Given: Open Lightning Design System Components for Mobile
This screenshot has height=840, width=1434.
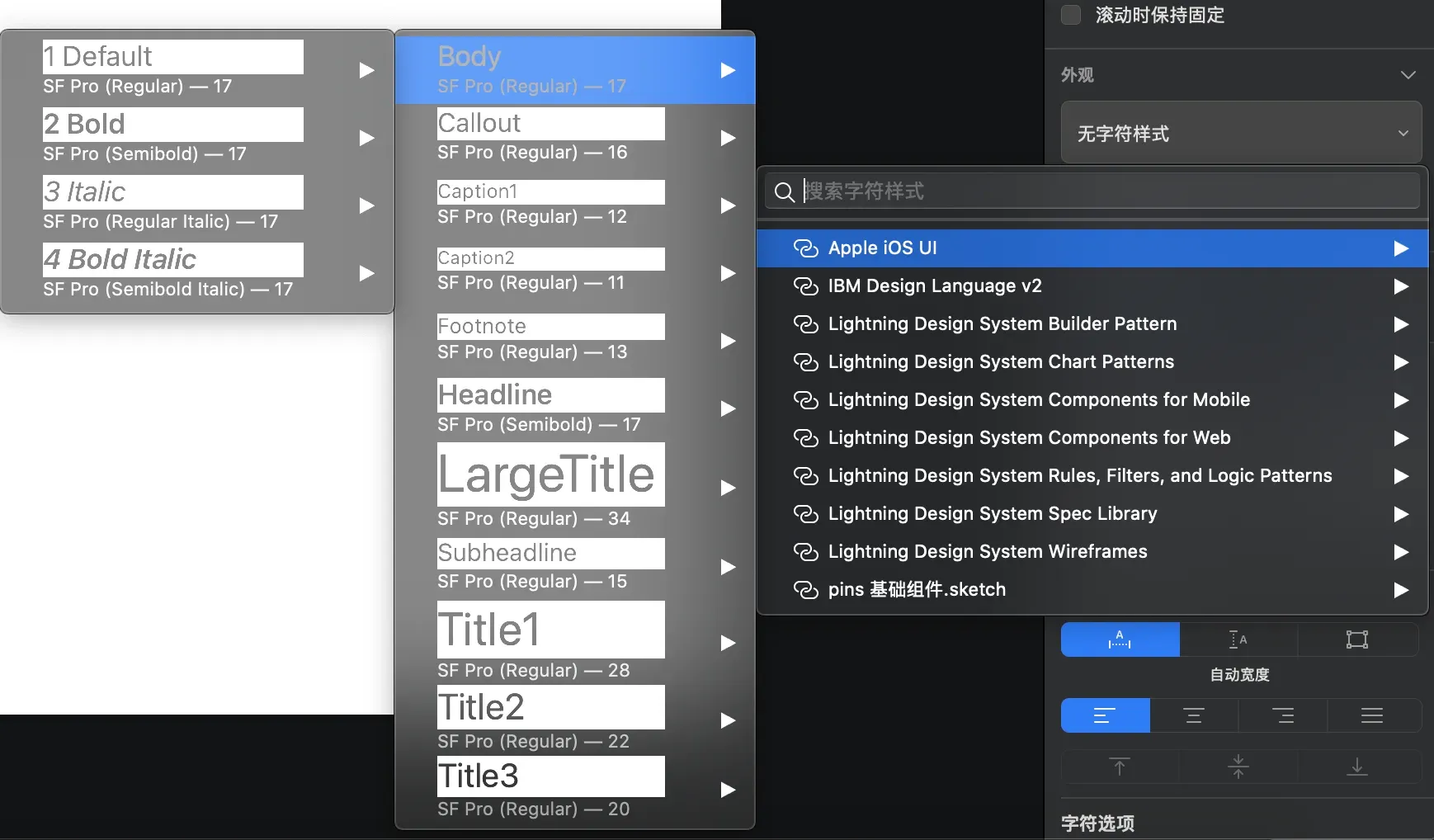Looking at the screenshot, I should click(x=1092, y=400).
